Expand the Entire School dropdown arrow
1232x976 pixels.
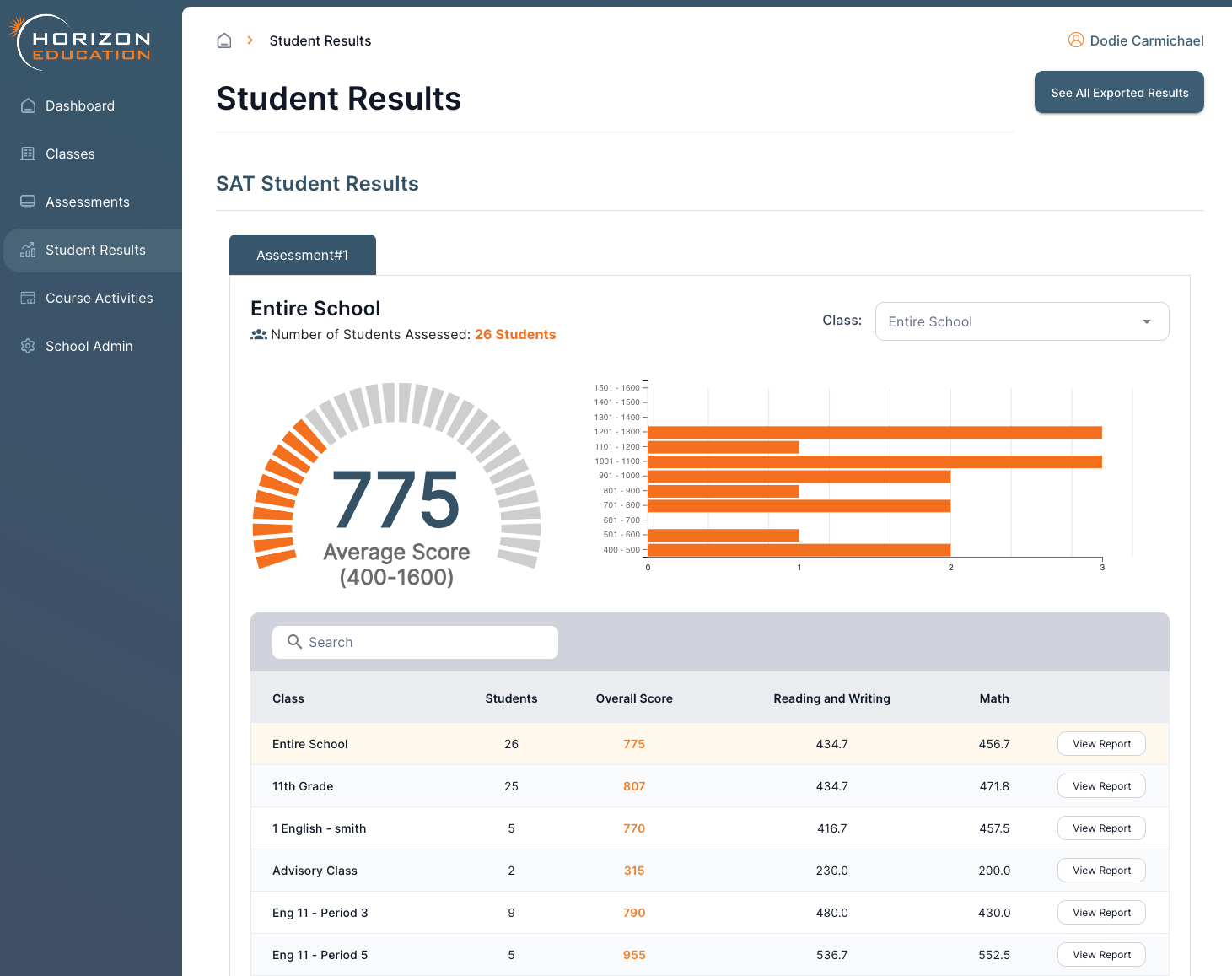(1146, 321)
